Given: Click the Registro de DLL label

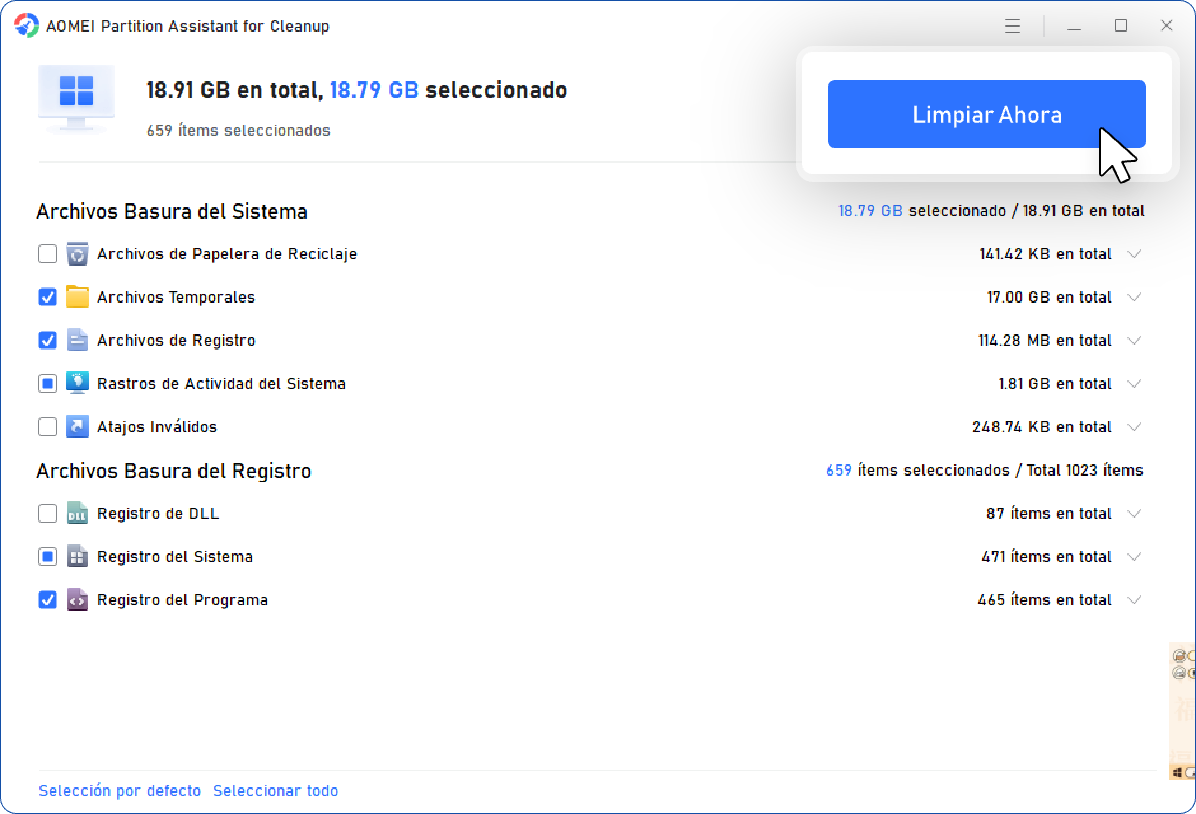Looking at the screenshot, I should (158, 513).
